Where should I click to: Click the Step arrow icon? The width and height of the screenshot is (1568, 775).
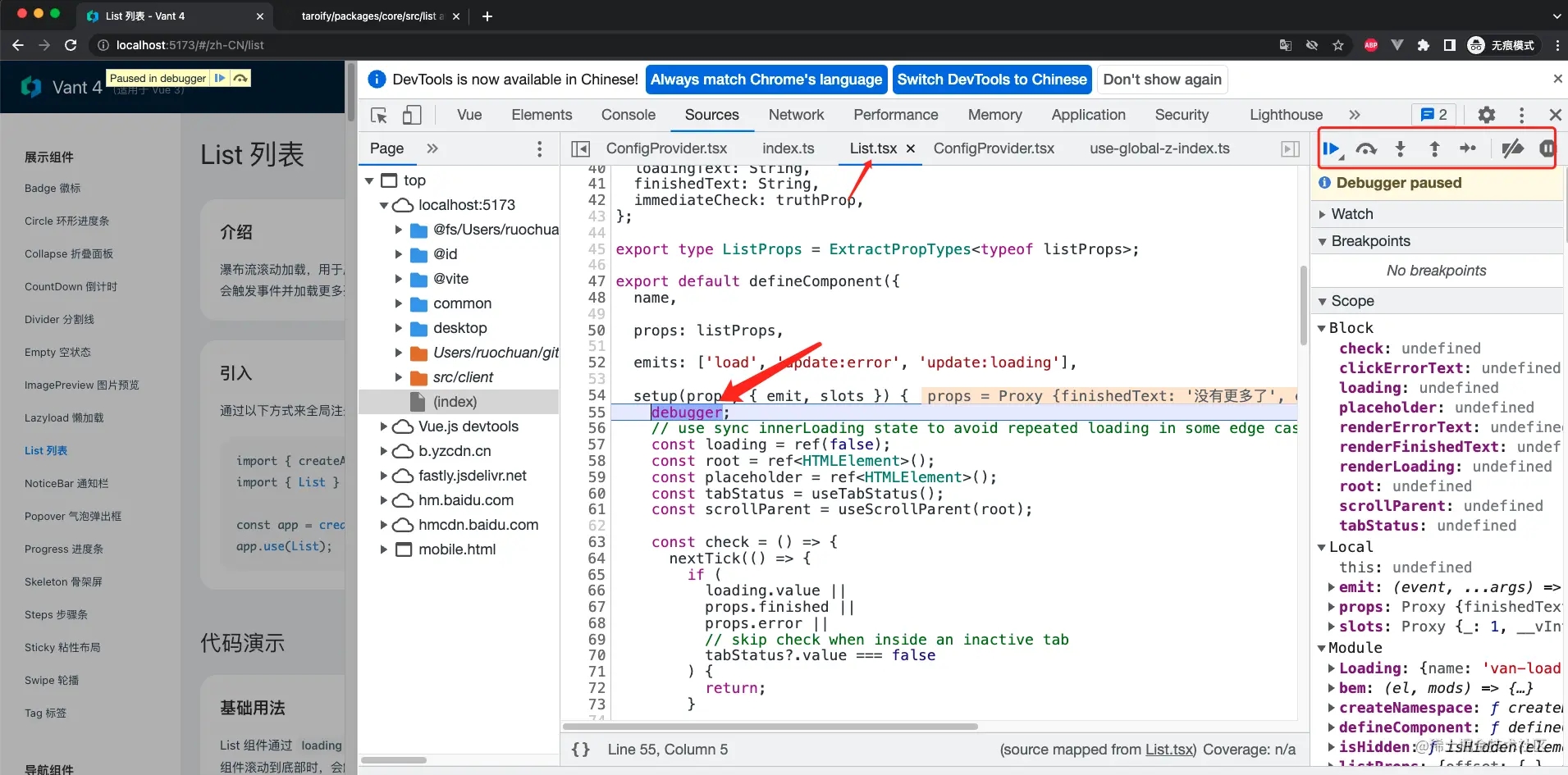[x=1468, y=148]
